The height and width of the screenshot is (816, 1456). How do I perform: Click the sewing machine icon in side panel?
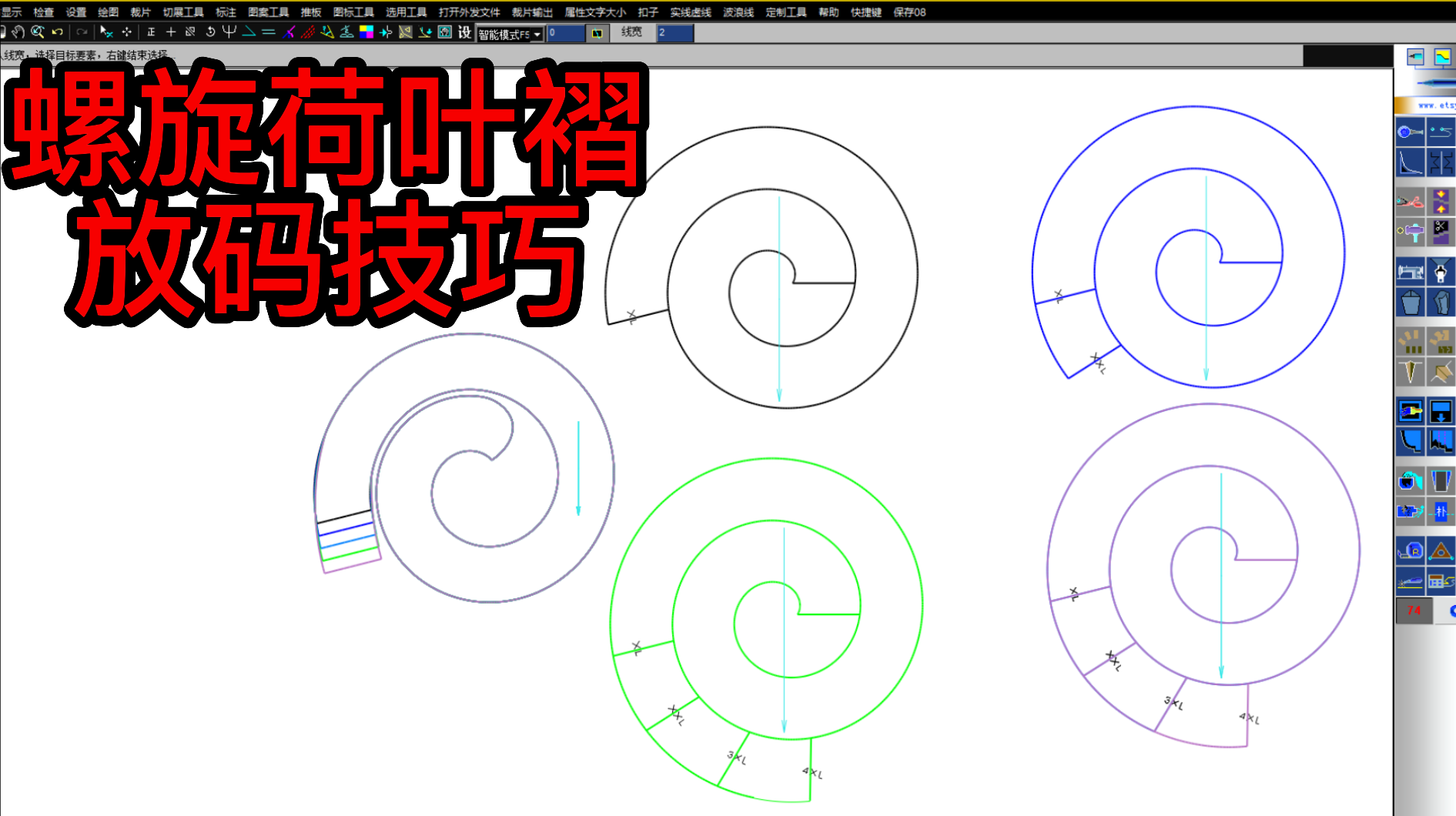1411,272
